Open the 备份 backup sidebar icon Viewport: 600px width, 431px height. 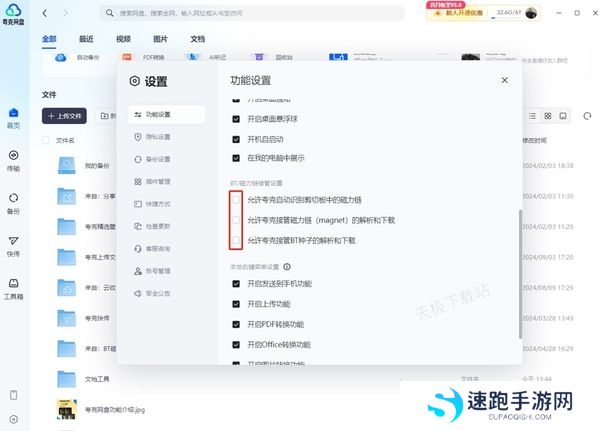[x=13, y=203]
